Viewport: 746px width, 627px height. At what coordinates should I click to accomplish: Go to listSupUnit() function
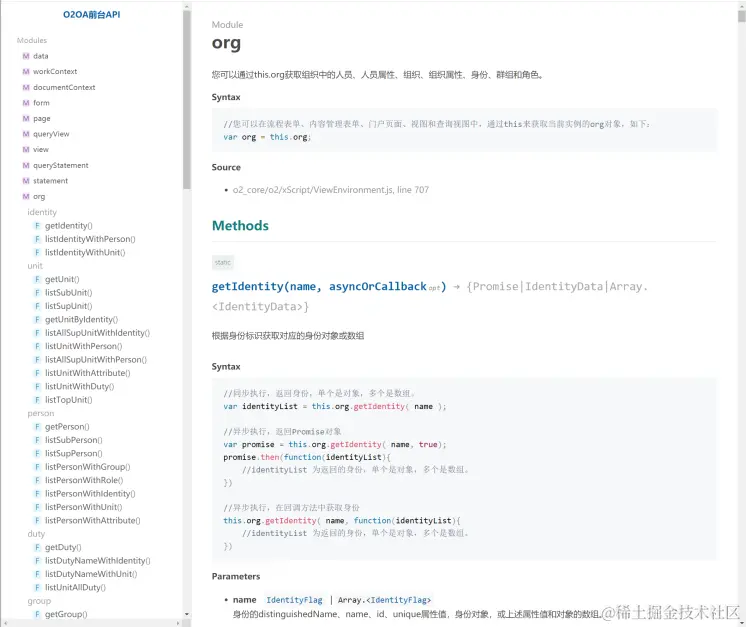click(69, 306)
